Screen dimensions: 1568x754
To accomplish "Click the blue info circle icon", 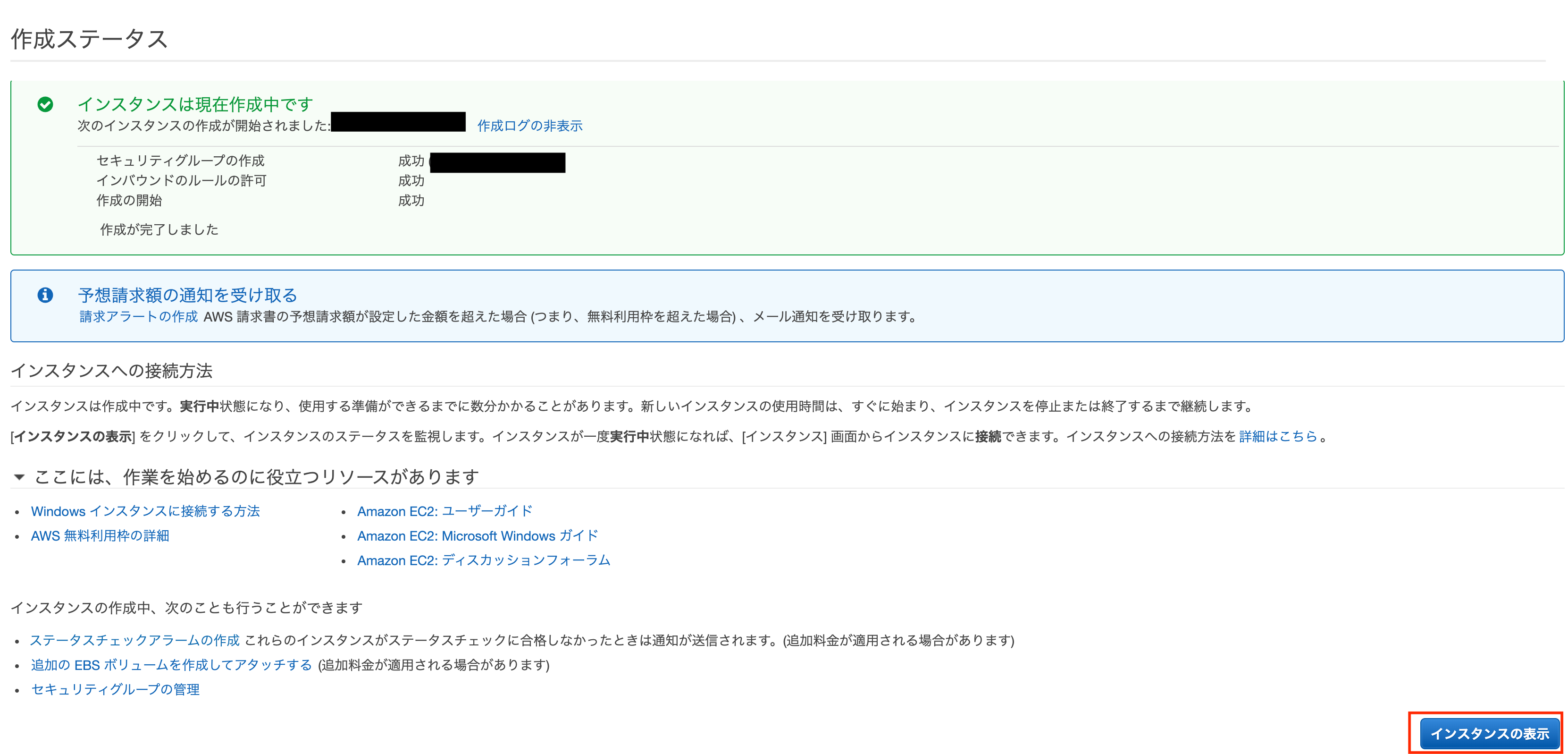I will click(45, 296).
